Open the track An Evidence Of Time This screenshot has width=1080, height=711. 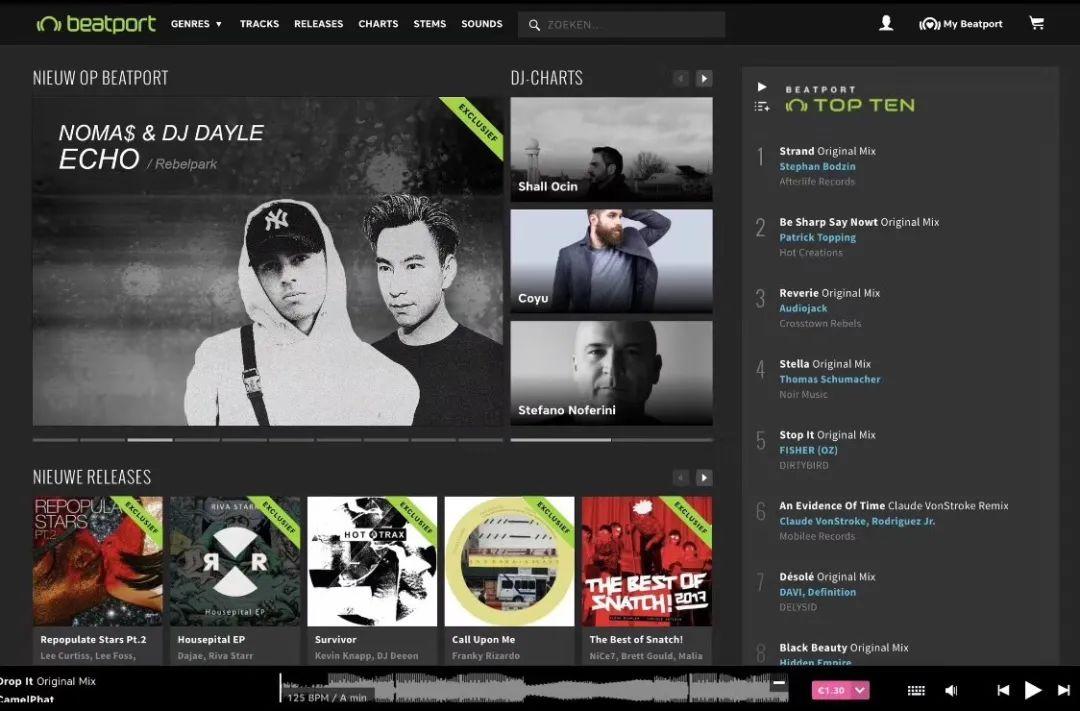pyautogui.click(x=832, y=506)
